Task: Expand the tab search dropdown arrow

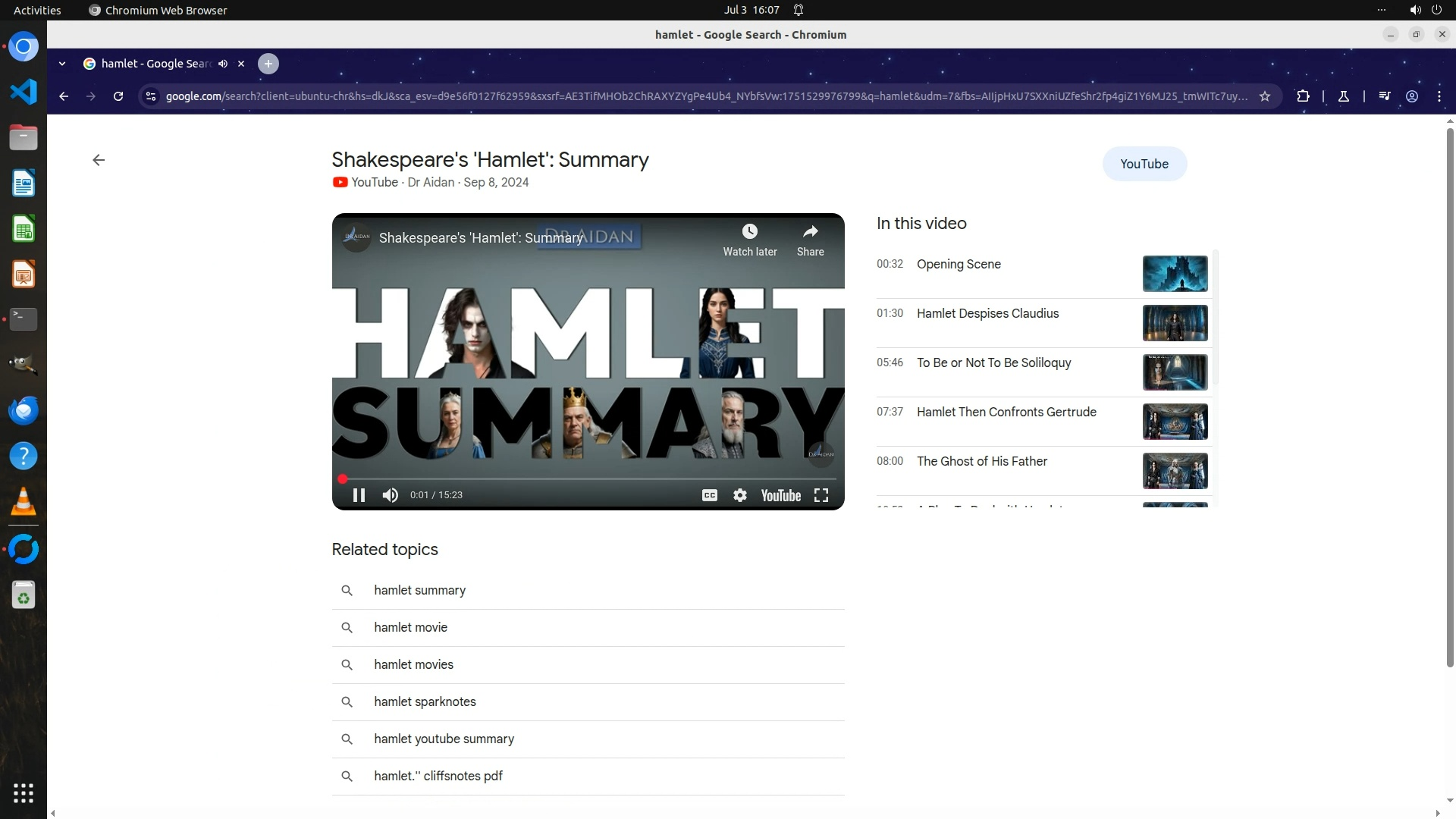Action: coord(62,64)
